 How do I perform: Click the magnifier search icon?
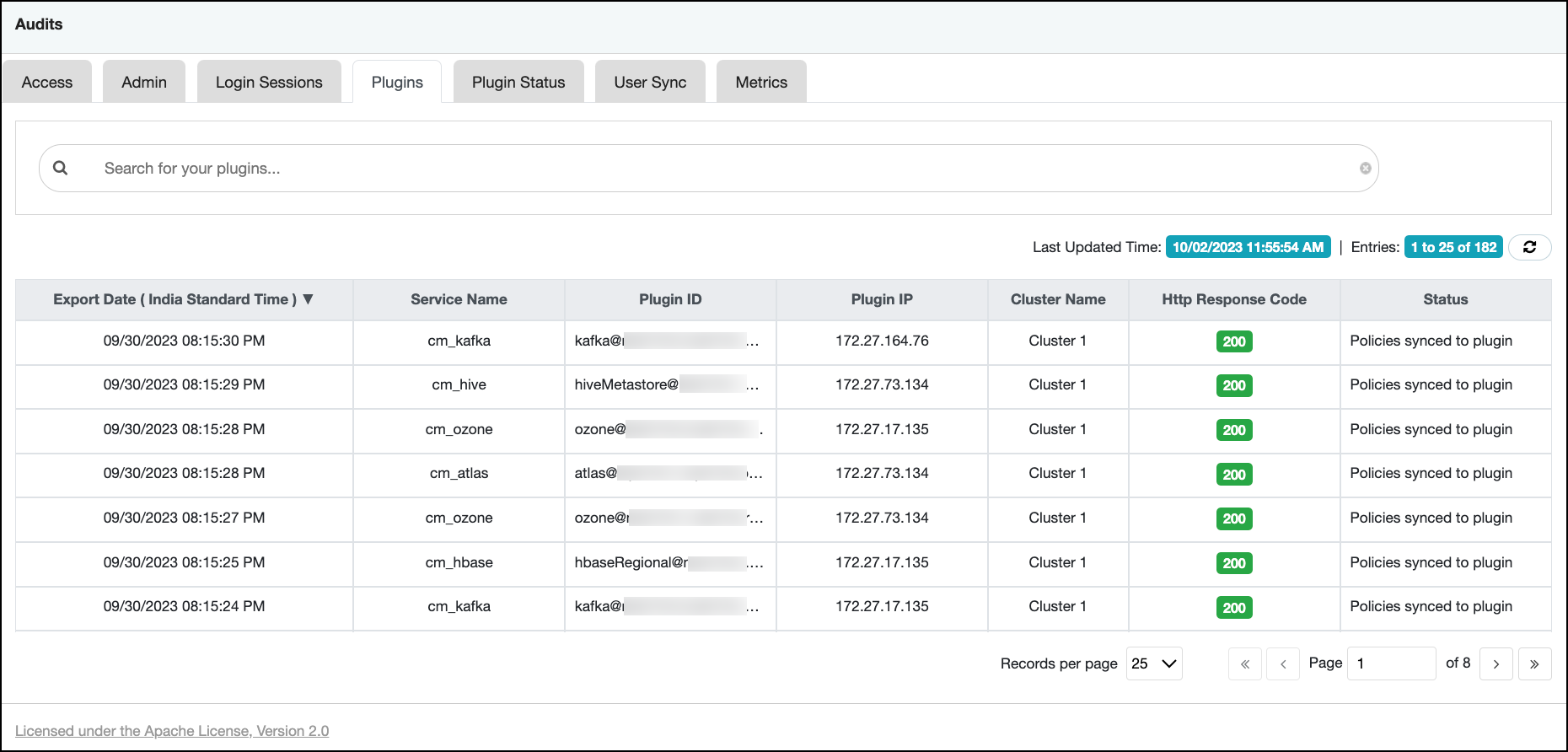pyautogui.click(x=61, y=168)
